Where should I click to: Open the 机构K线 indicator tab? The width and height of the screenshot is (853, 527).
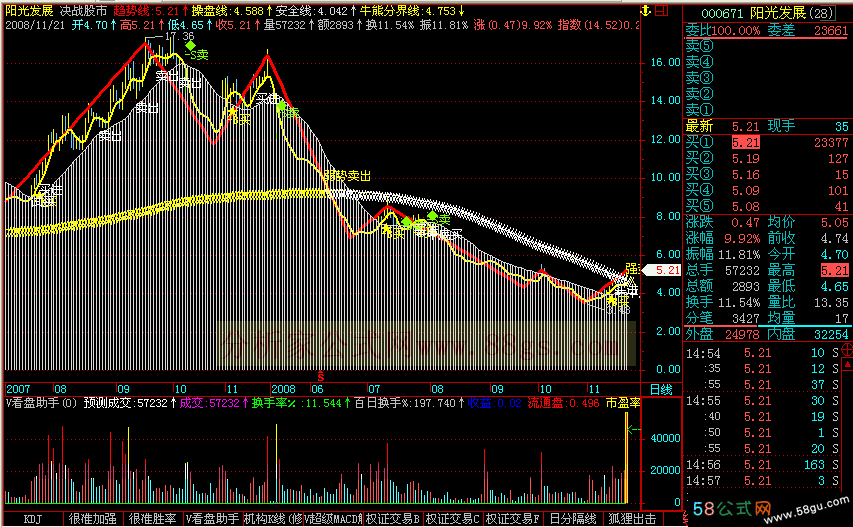273,519
